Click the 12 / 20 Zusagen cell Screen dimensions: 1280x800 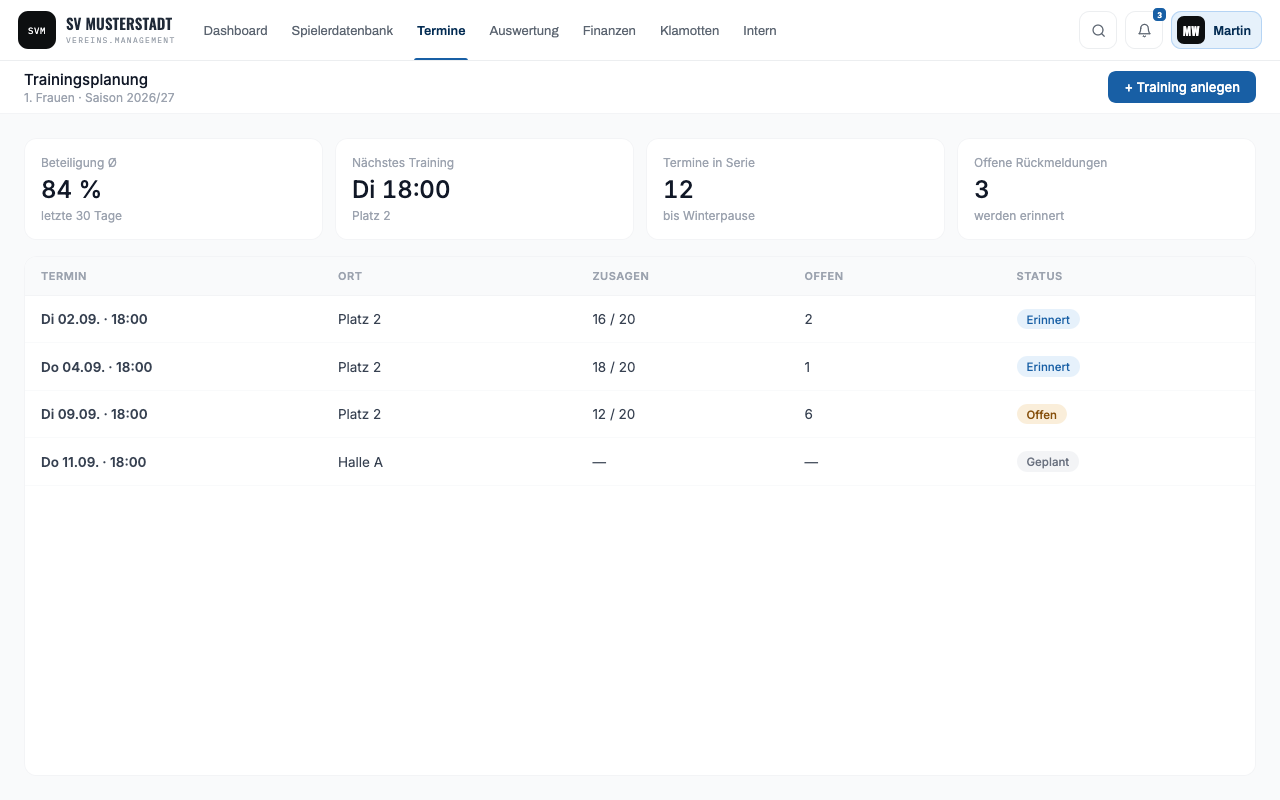[x=613, y=414]
